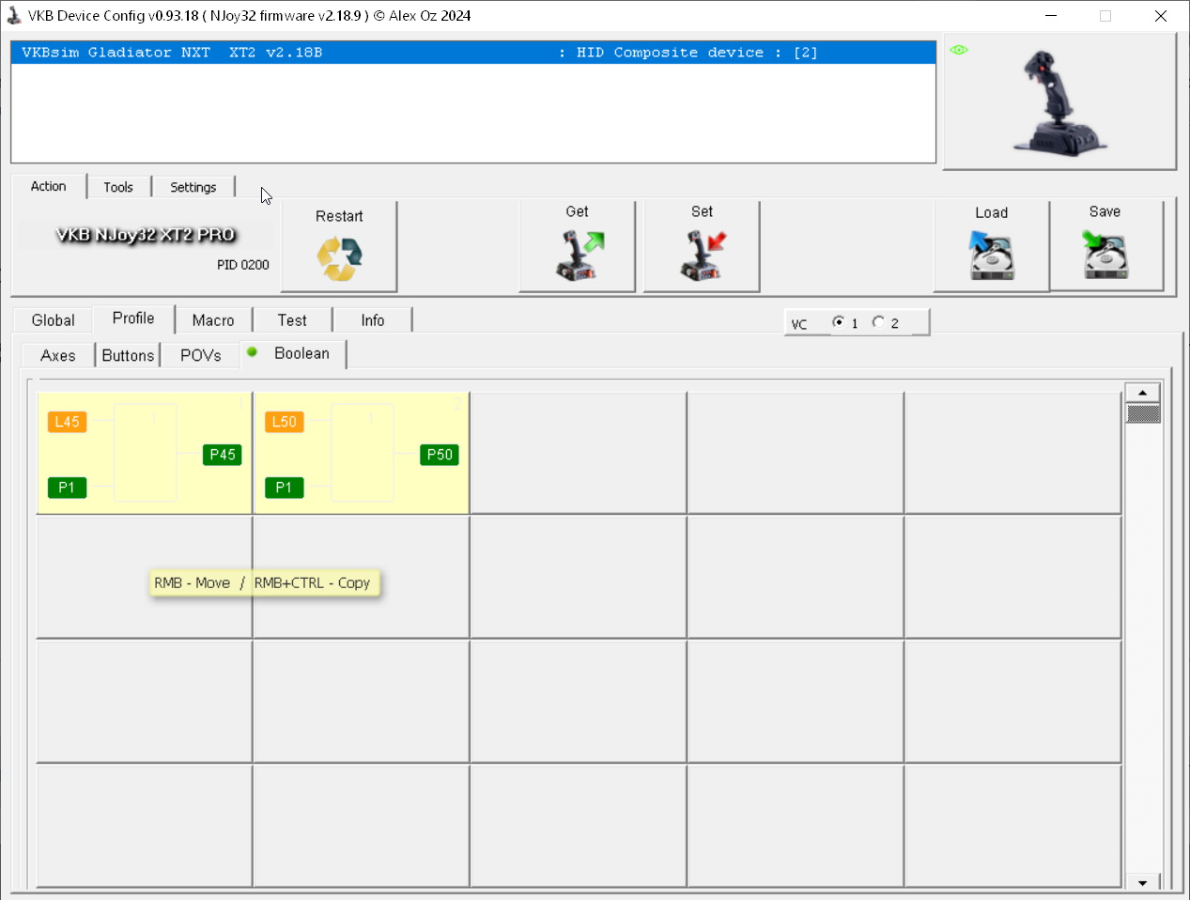Open the Buttons sub-tab
The image size is (1190, 900).
click(128, 355)
